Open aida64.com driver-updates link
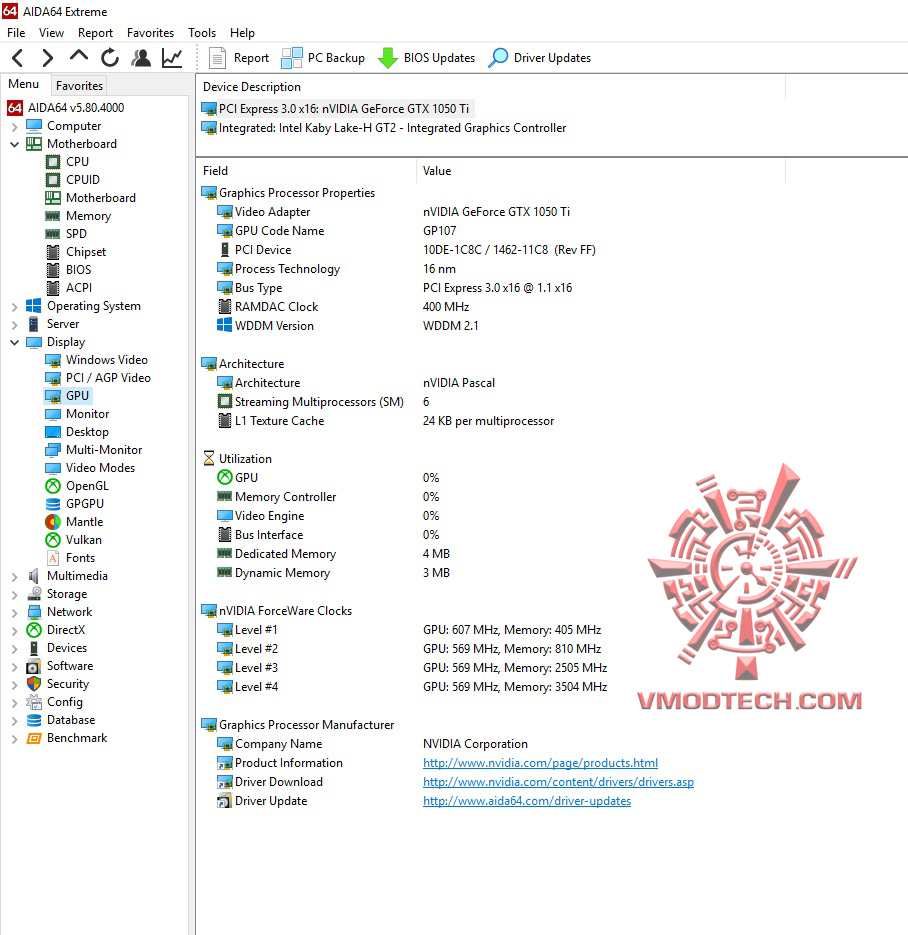The width and height of the screenshot is (908, 935). pos(527,801)
